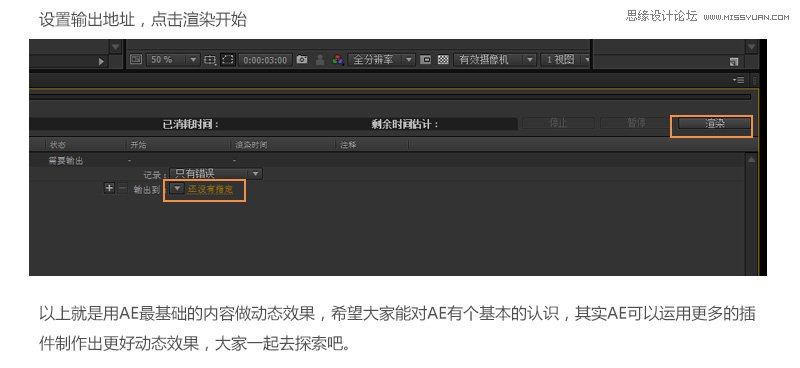The image size is (800, 368).
Task: Open the render queue panel menu icon
Action: [x=738, y=80]
